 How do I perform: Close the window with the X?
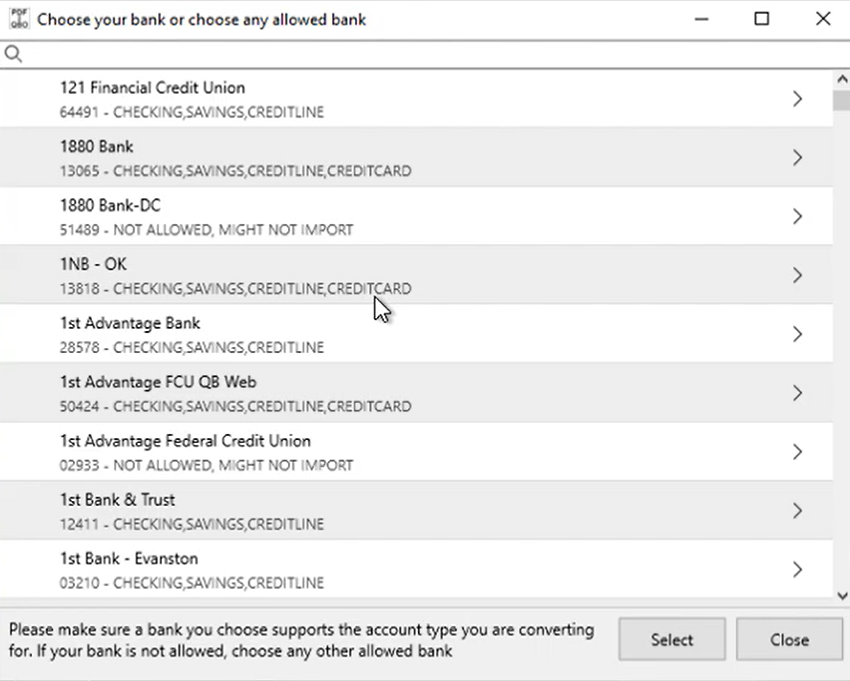823,19
